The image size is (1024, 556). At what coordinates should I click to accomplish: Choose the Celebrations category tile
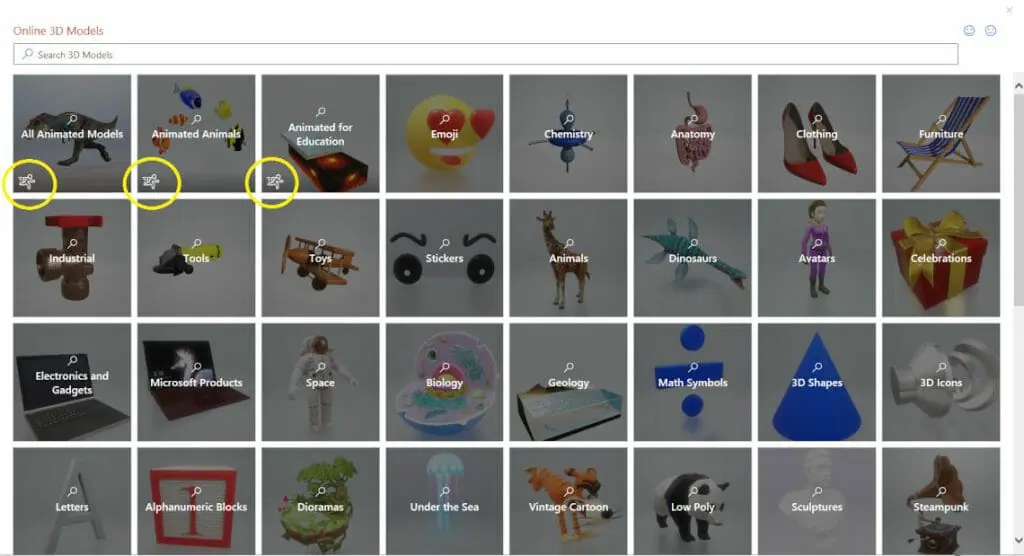tap(941, 257)
